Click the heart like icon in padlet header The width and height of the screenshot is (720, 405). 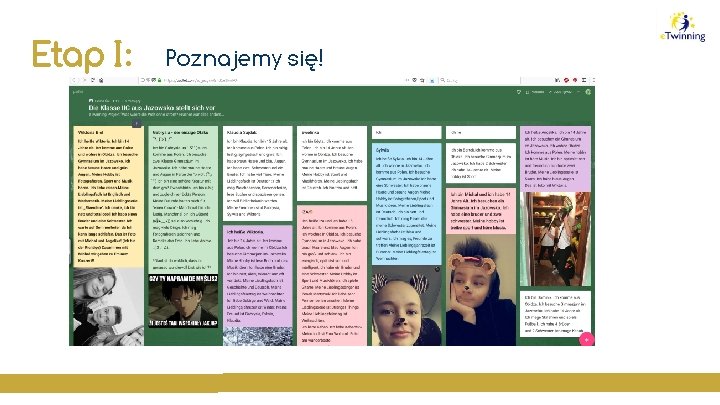pyautogui.click(x=519, y=92)
